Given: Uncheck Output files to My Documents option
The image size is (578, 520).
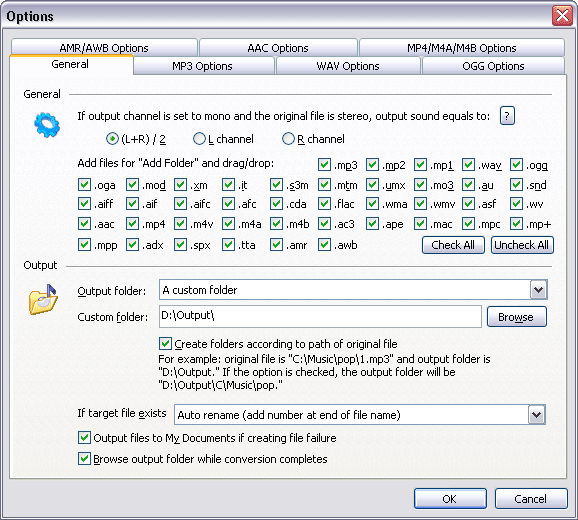Looking at the screenshot, I should point(84,437).
